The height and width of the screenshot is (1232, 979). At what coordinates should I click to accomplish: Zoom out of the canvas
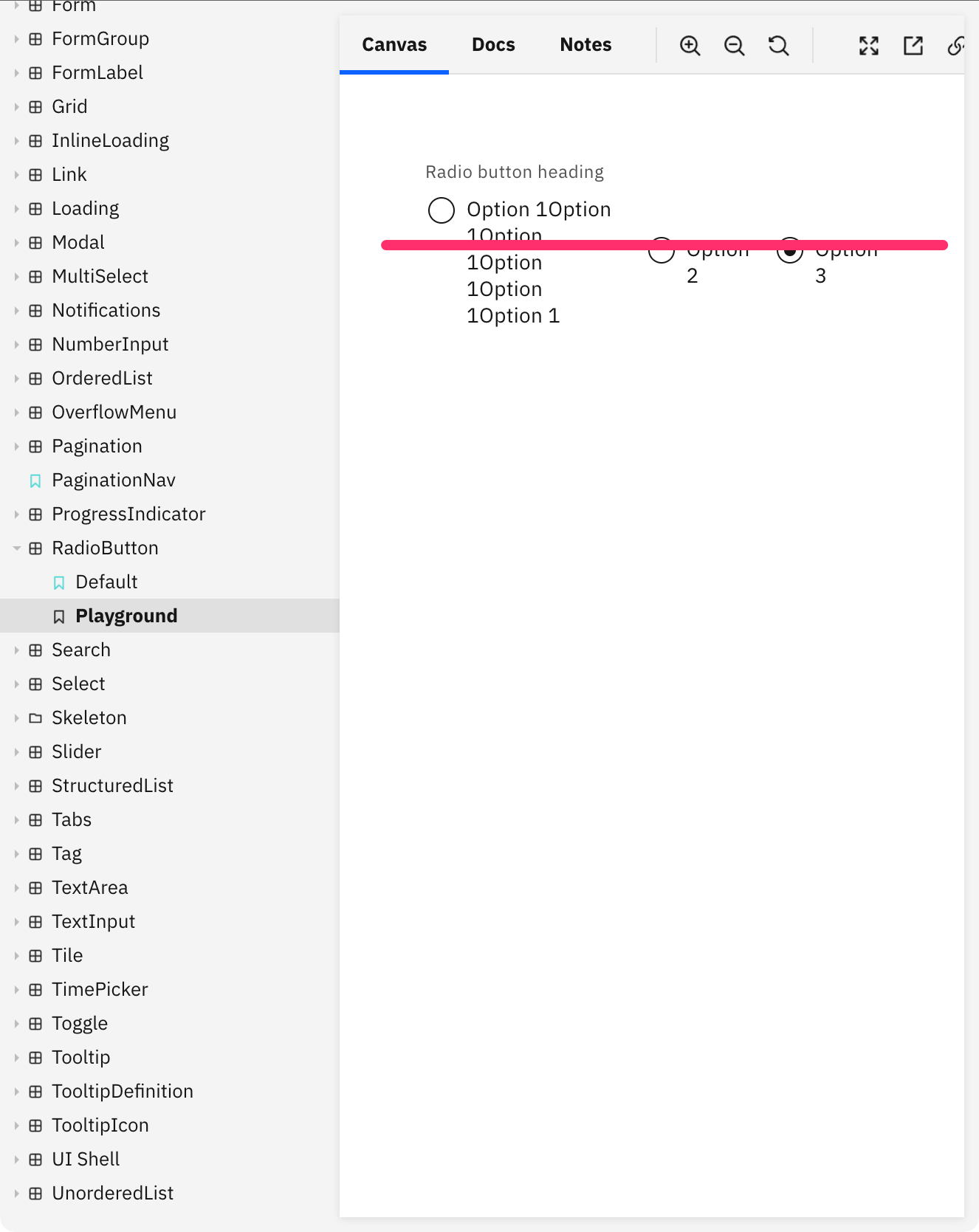tap(734, 45)
